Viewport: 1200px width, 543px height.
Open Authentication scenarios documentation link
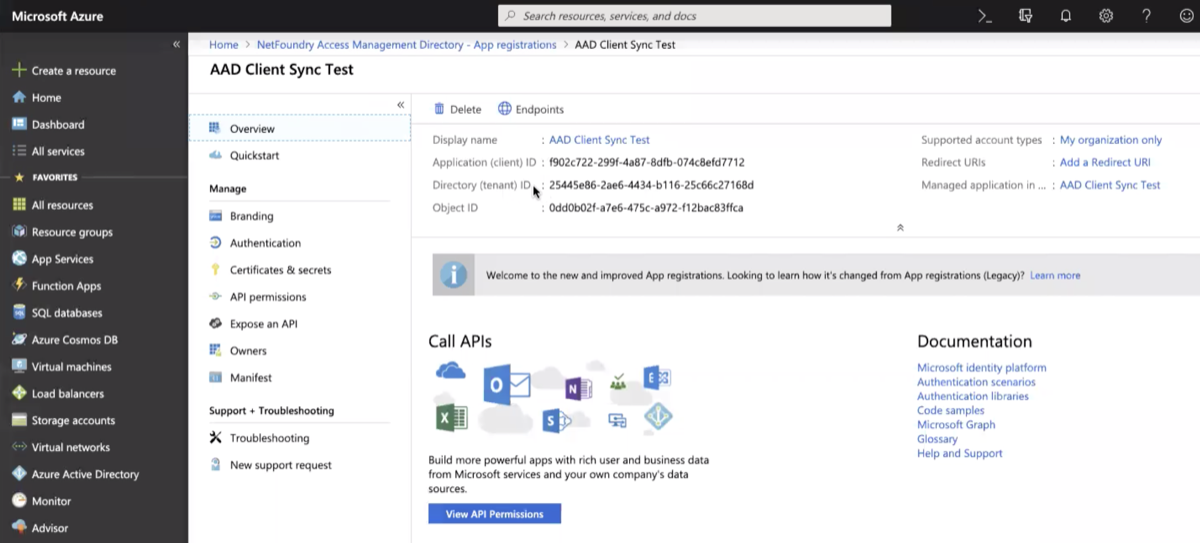[x=976, y=382]
